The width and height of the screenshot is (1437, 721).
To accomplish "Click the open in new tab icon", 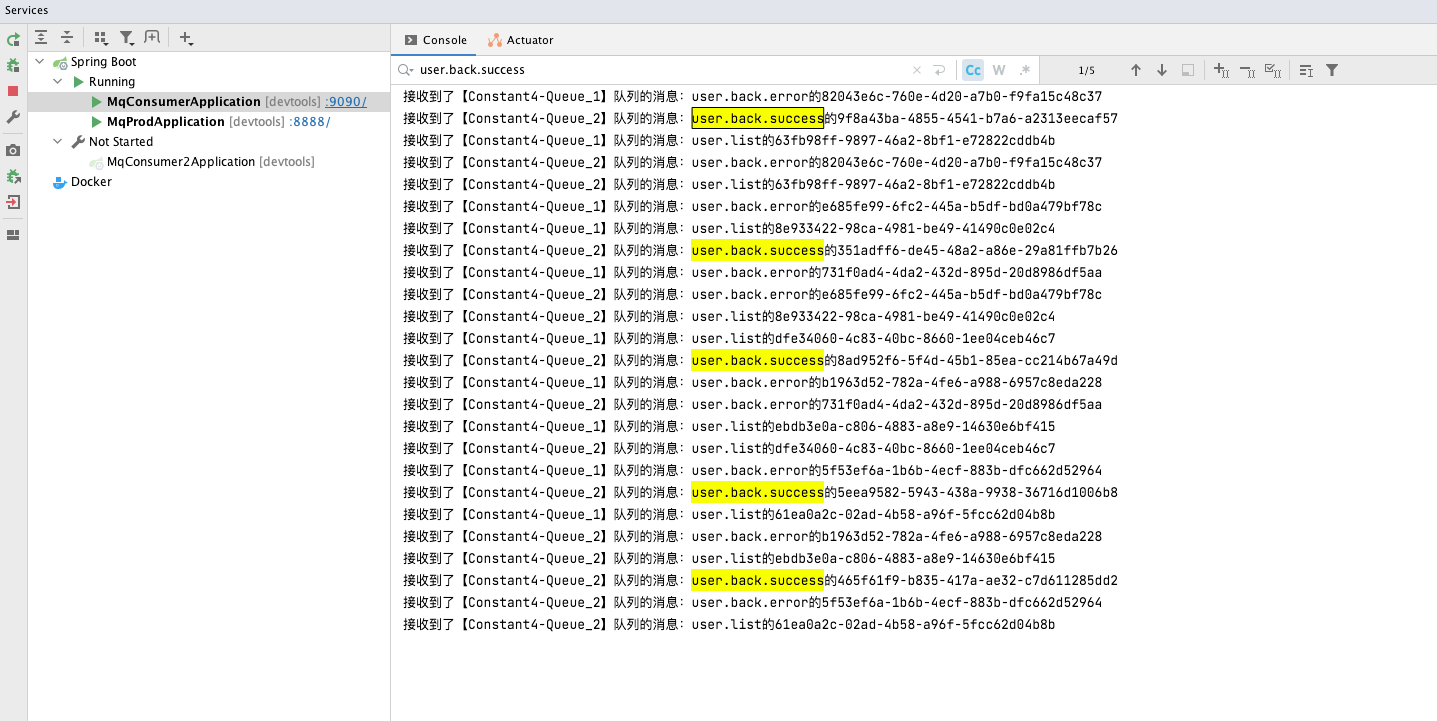I will click(152, 38).
